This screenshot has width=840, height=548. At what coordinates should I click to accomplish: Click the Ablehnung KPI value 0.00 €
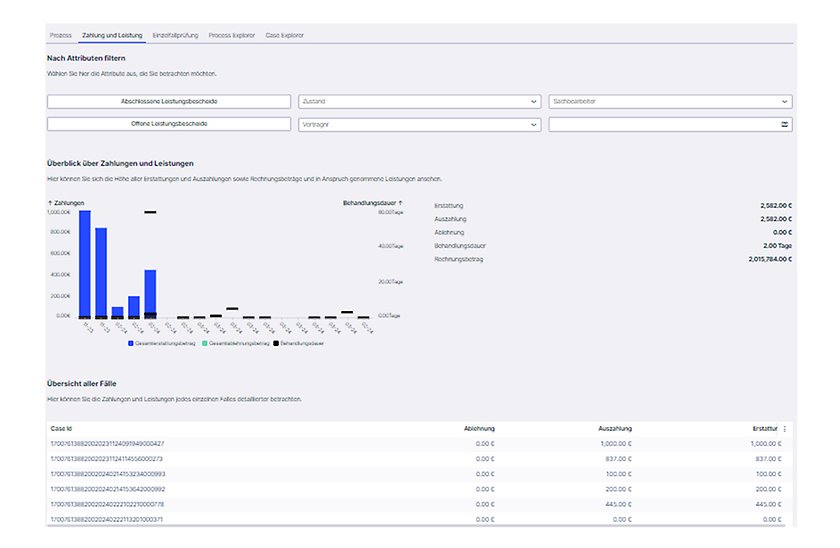pyautogui.click(x=782, y=232)
